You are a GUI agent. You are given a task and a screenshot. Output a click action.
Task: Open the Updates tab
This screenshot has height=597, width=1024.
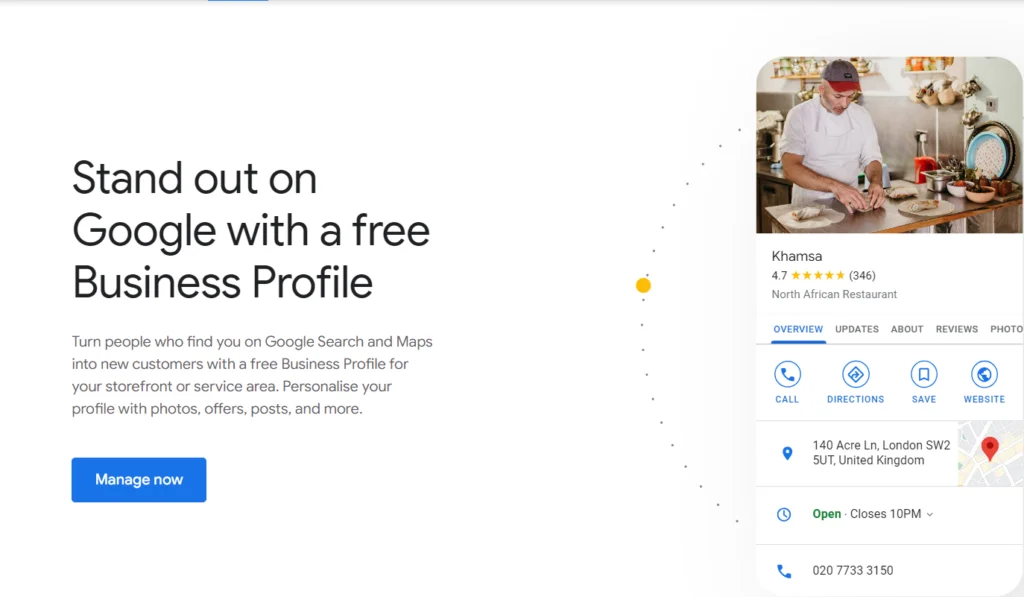coord(856,329)
